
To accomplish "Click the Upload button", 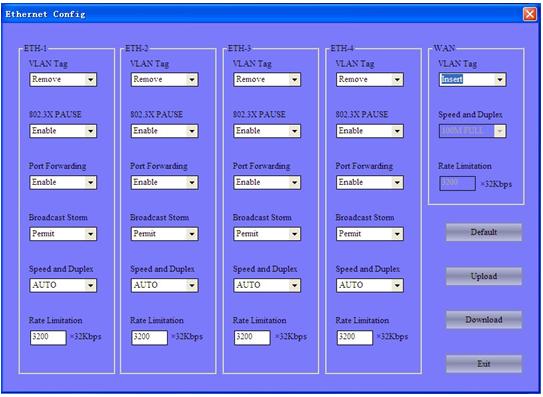I will [x=483, y=276].
